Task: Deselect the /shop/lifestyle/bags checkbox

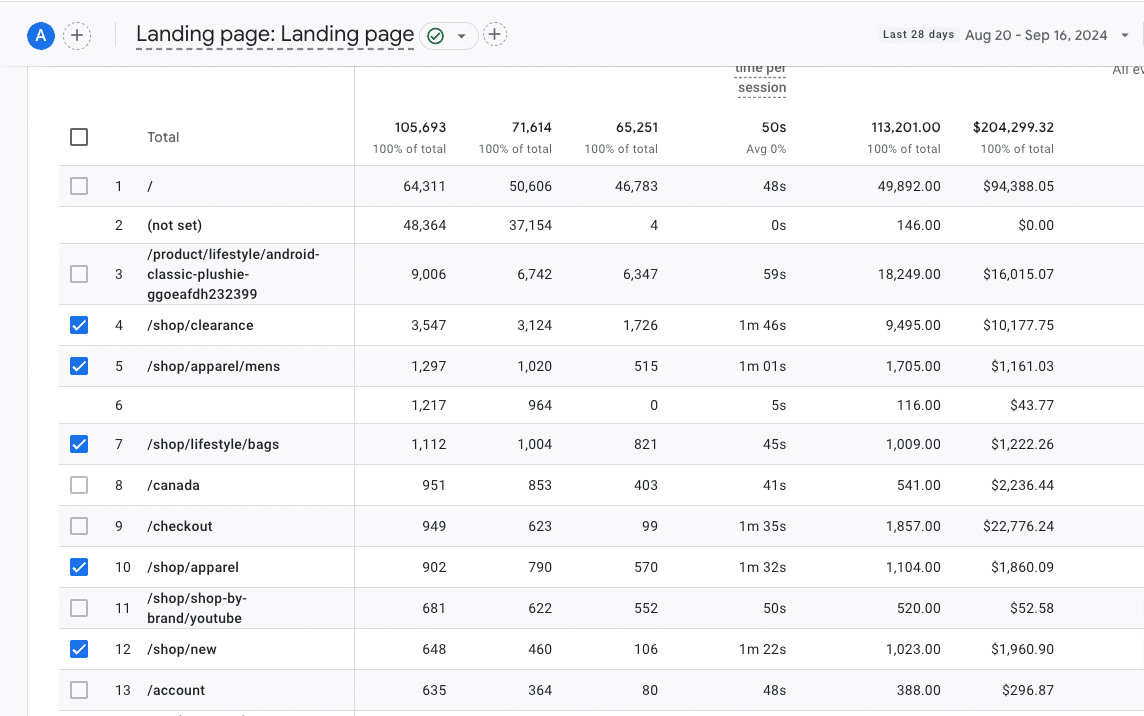Action: pyautogui.click(x=79, y=444)
